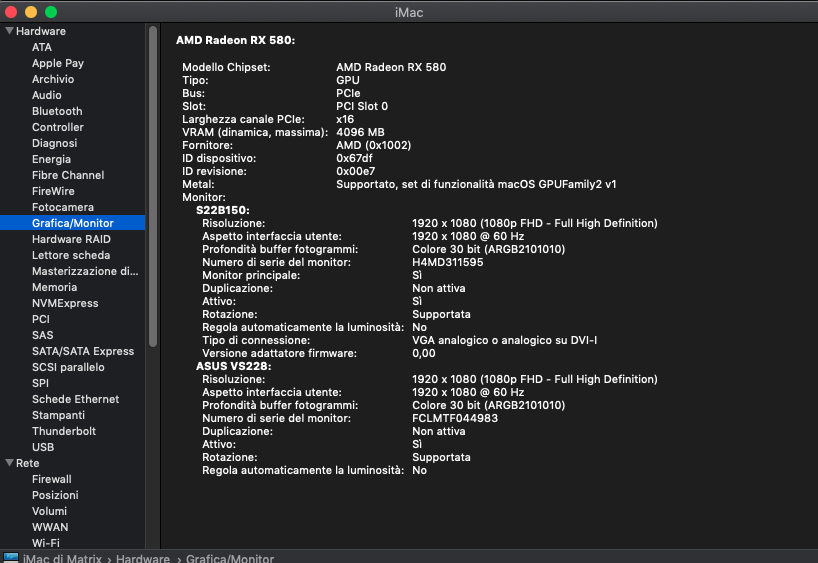Click the serial number FCLMTF044983
The width and height of the screenshot is (818, 563).
[x=455, y=418]
